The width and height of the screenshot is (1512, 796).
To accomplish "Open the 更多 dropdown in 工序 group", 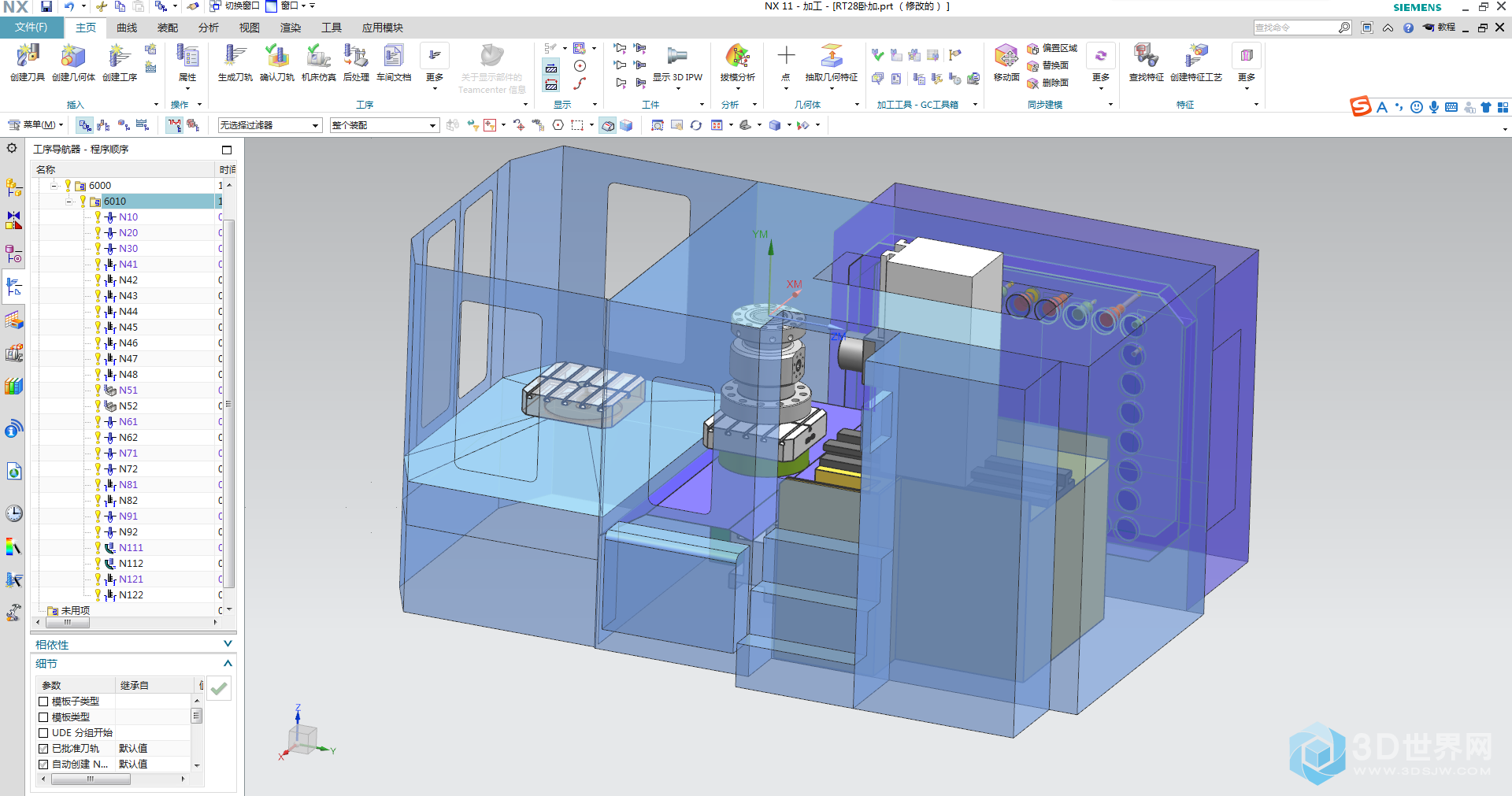I will 435,67.
